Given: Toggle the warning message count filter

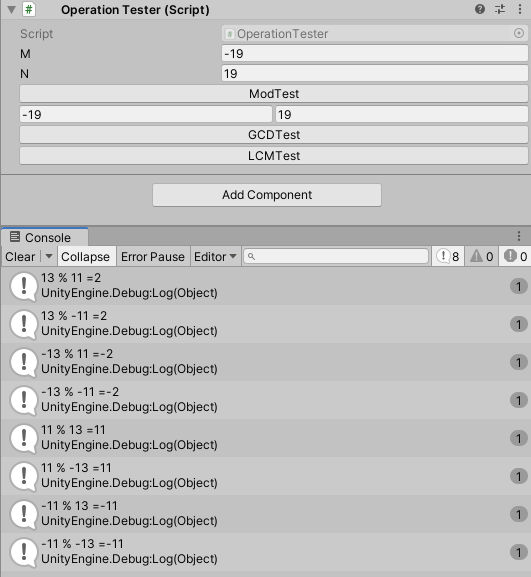Looking at the screenshot, I should [x=482, y=256].
